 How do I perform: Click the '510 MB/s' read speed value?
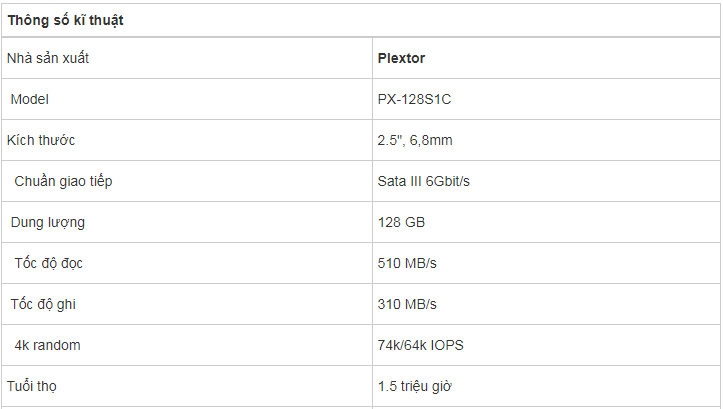click(x=407, y=263)
